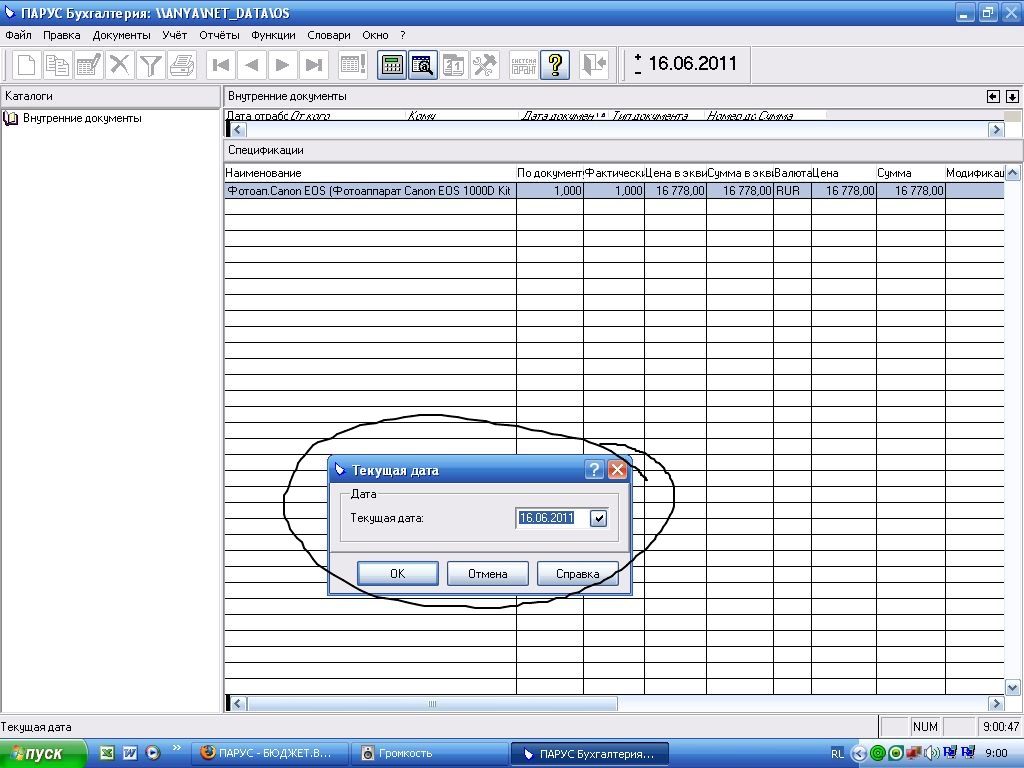Click the 16.06.2011 date in the toolbar
This screenshot has width=1024, height=768.
point(692,63)
